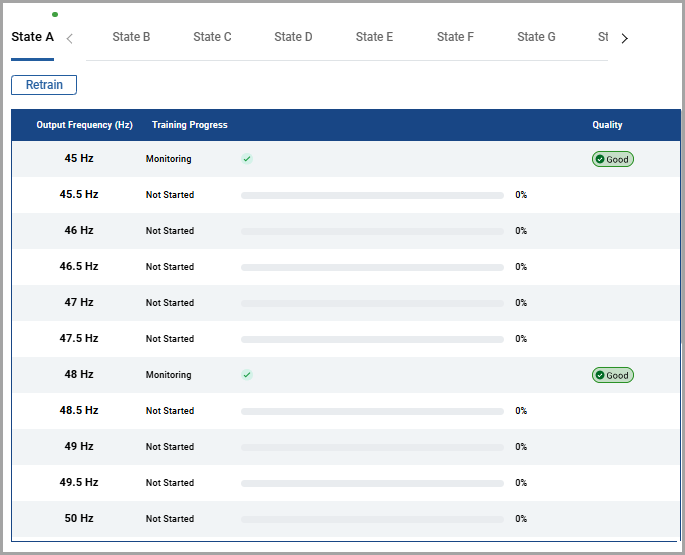
Task: Select the active State A tab
Action: click(32, 37)
